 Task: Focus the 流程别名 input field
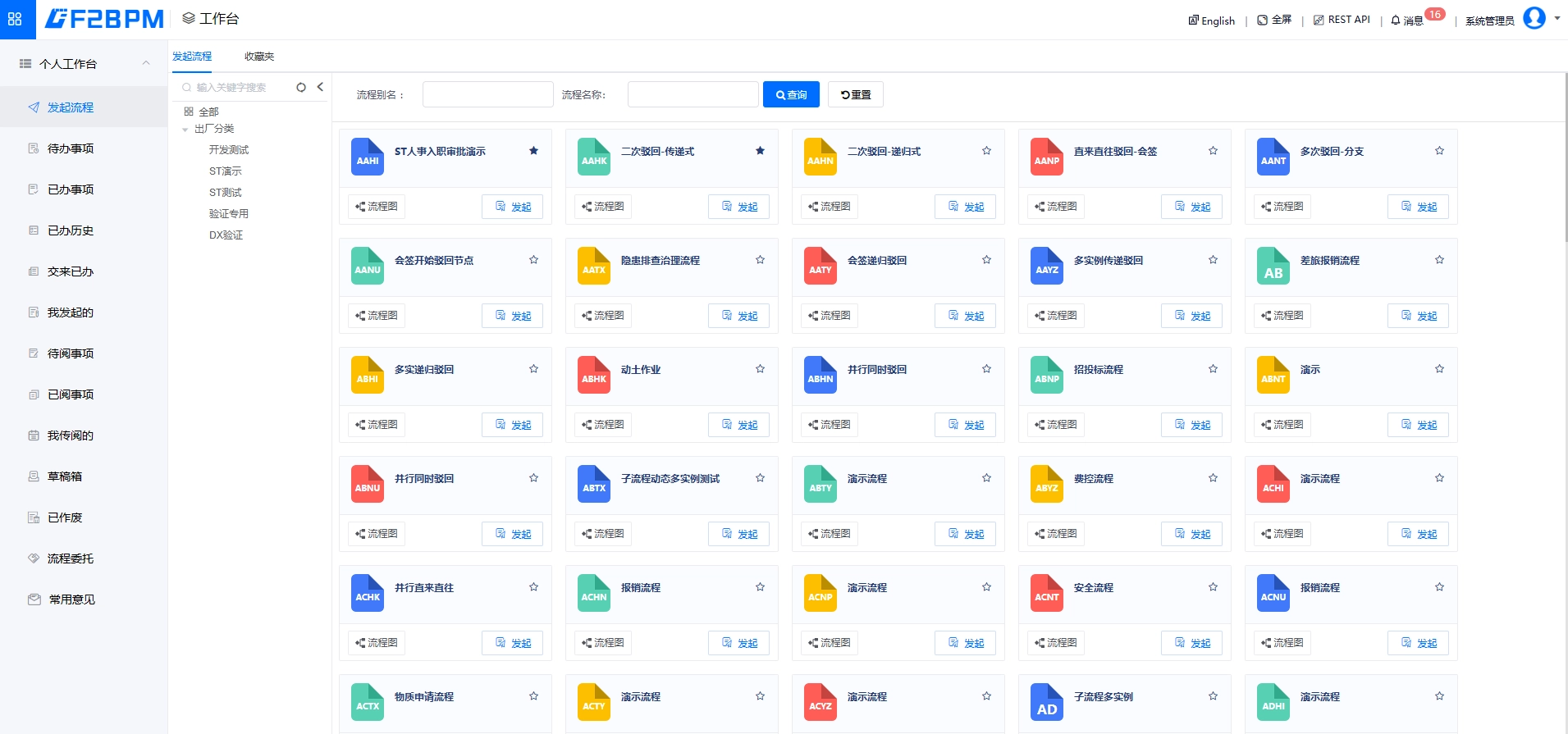tap(488, 94)
